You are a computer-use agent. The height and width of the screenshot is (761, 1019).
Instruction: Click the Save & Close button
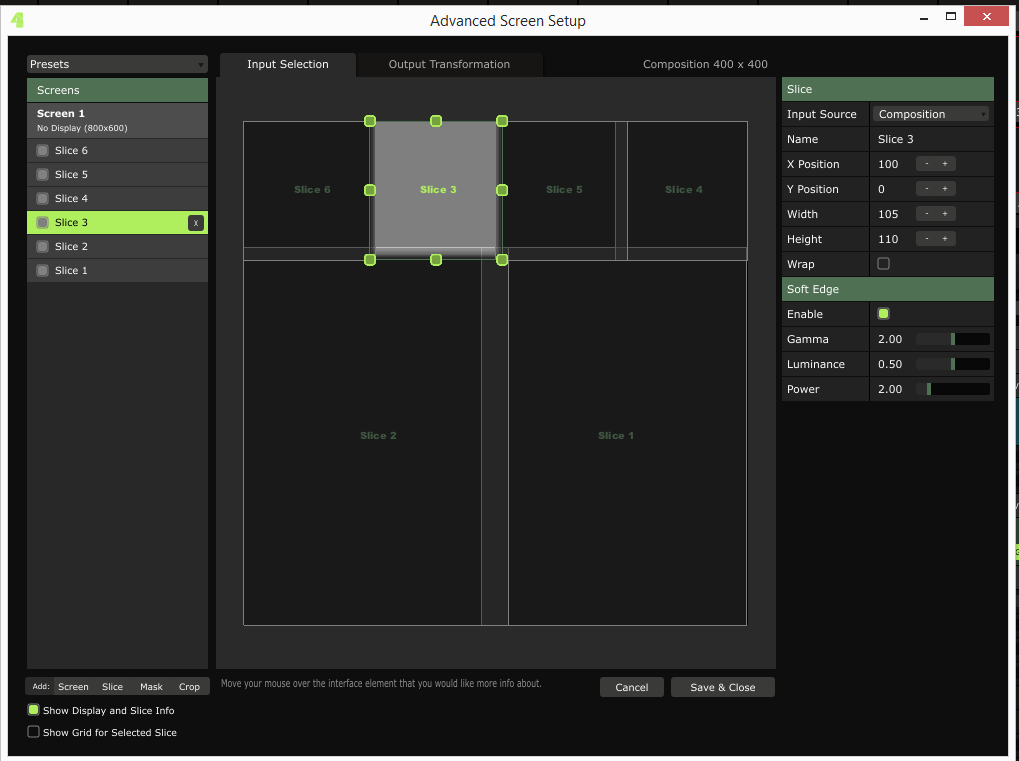(722, 687)
